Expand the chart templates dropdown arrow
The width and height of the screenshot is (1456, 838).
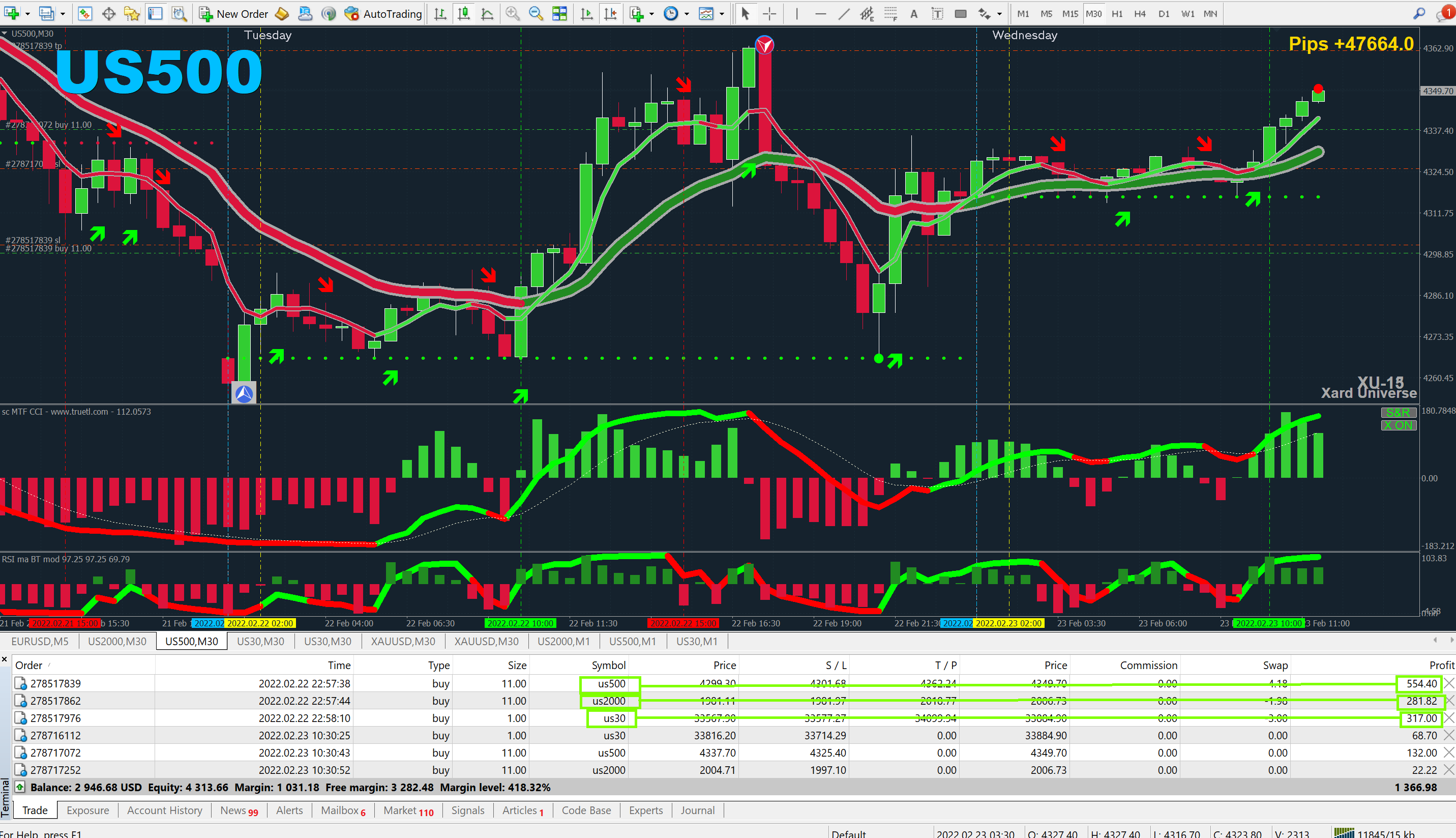722,14
